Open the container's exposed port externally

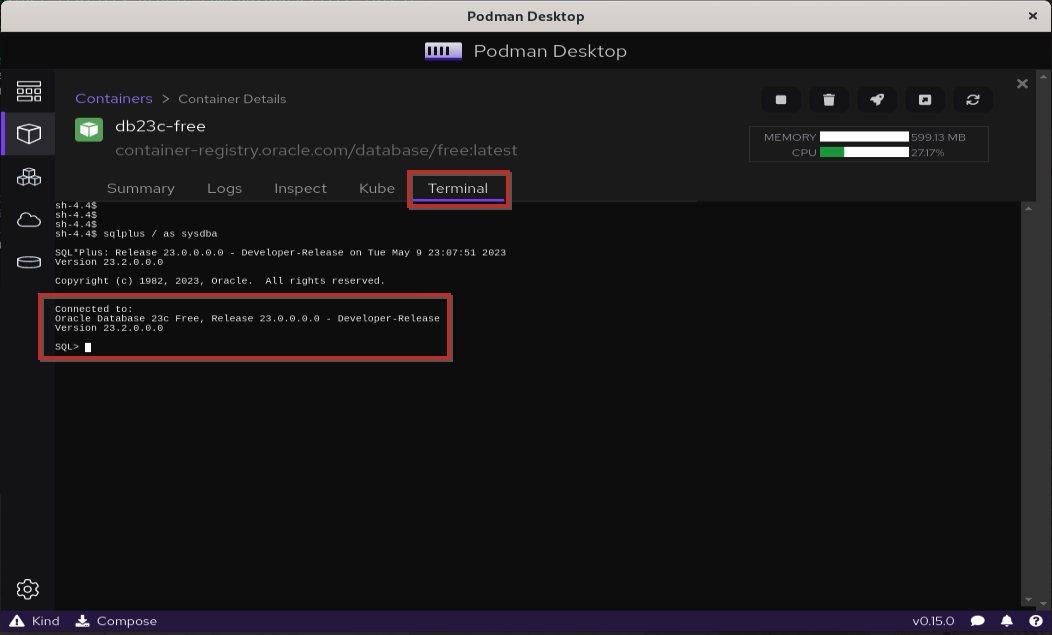[924, 99]
